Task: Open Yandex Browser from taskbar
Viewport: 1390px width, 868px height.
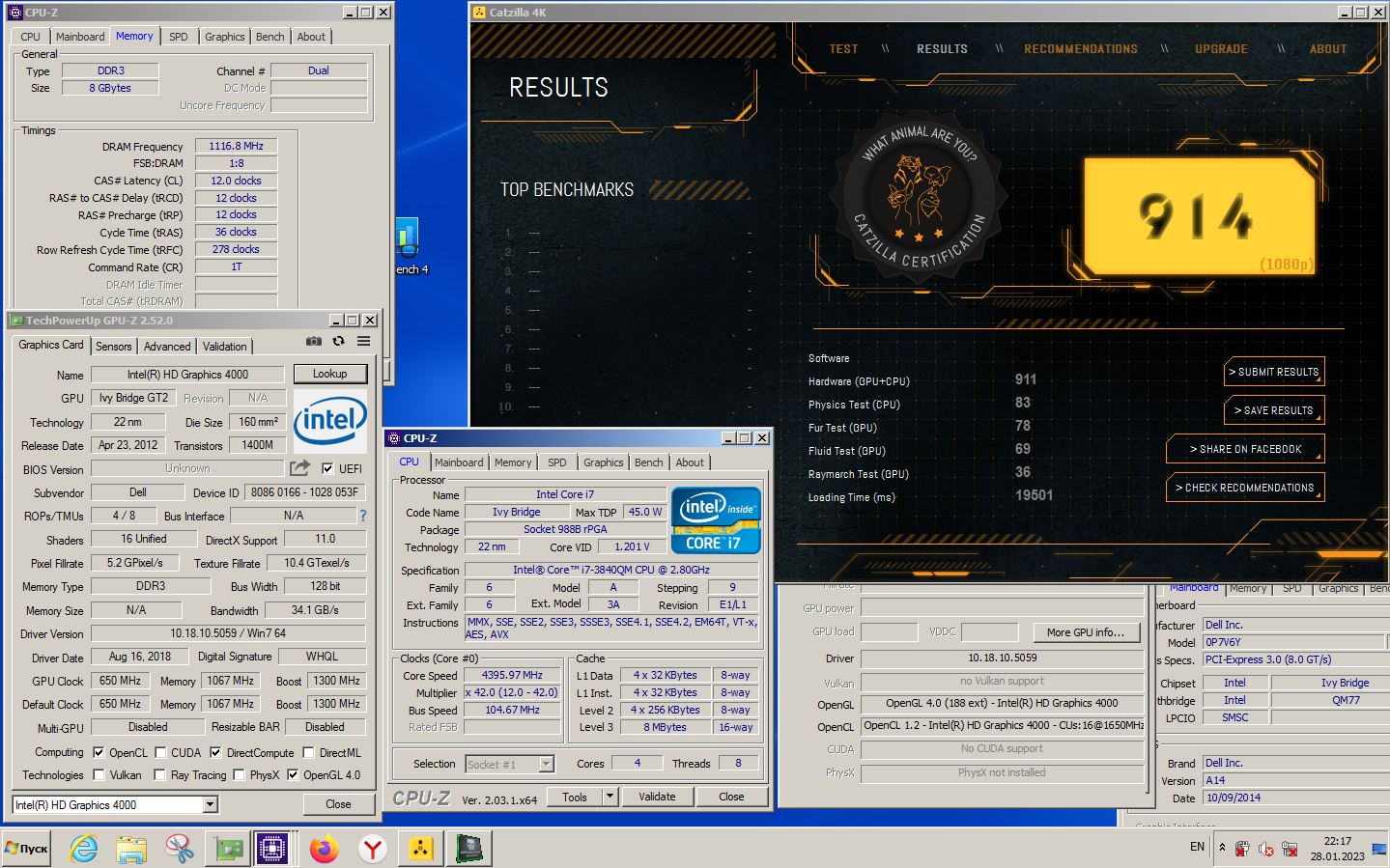Action: 372,849
